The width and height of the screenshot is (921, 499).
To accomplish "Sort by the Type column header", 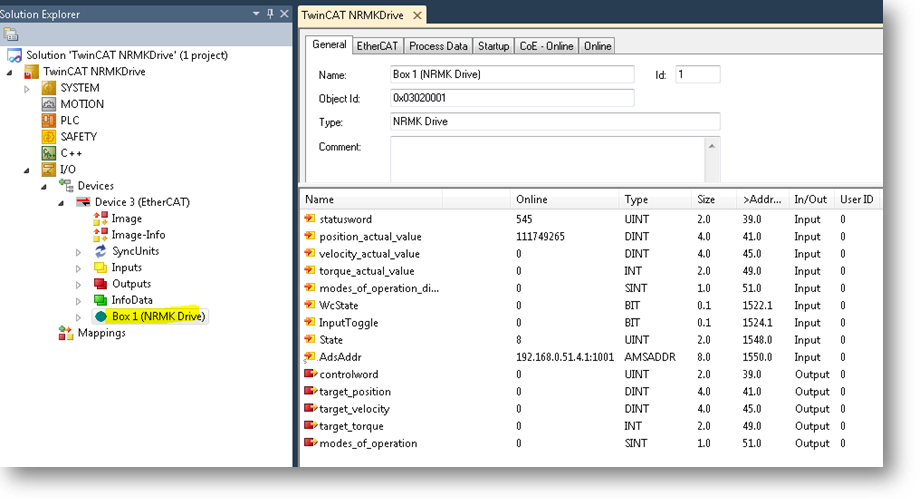I will coord(655,200).
